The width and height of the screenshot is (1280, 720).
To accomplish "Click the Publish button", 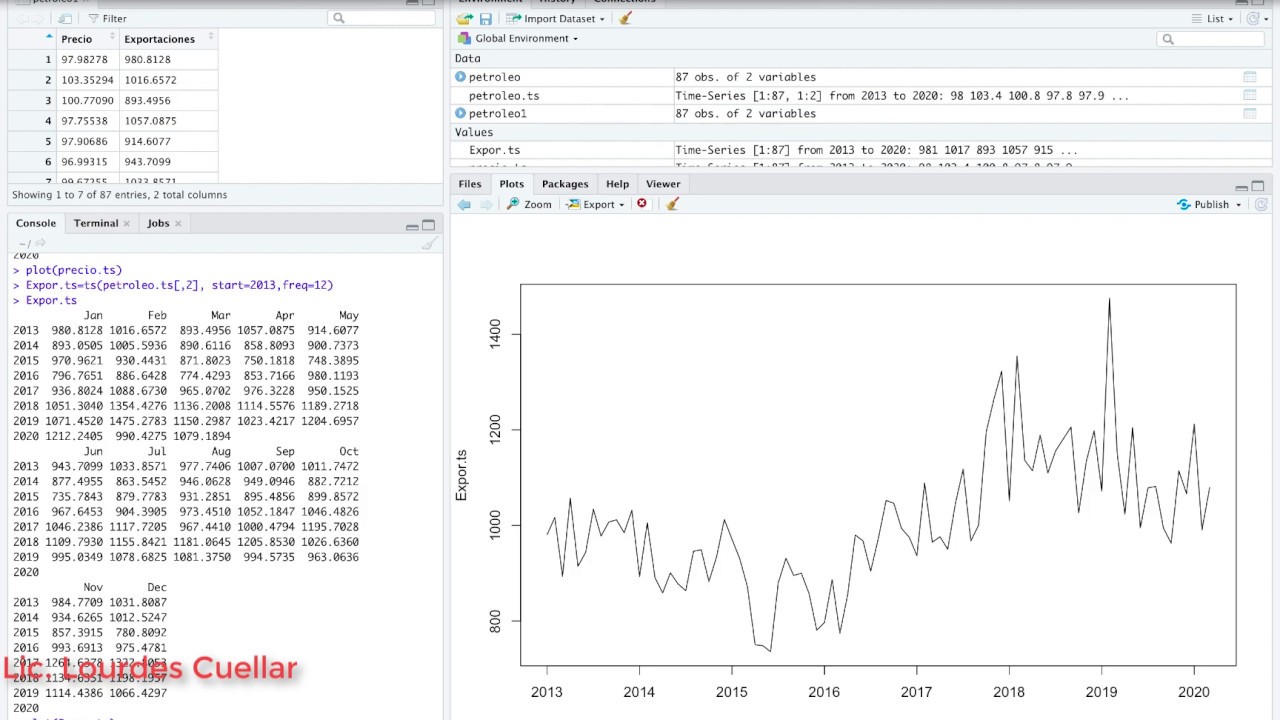I will click(1203, 204).
